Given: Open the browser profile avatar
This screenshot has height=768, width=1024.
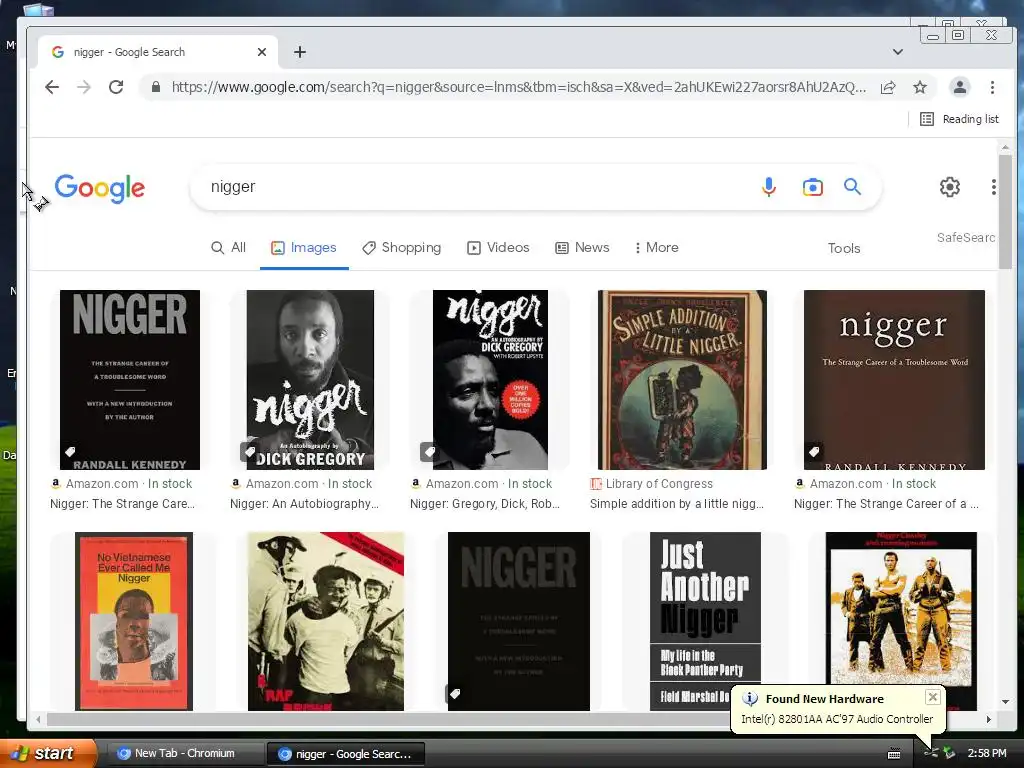Looking at the screenshot, I should click(959, 87).
